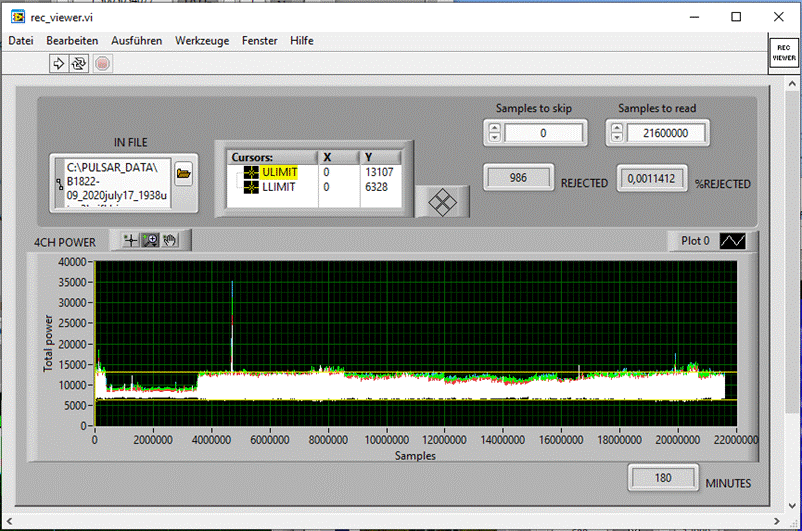Image resolution: width=802 pixels, height=531 pixels.
Task: Open the Bearbeiten menu
Action: (x=72, y=40)
